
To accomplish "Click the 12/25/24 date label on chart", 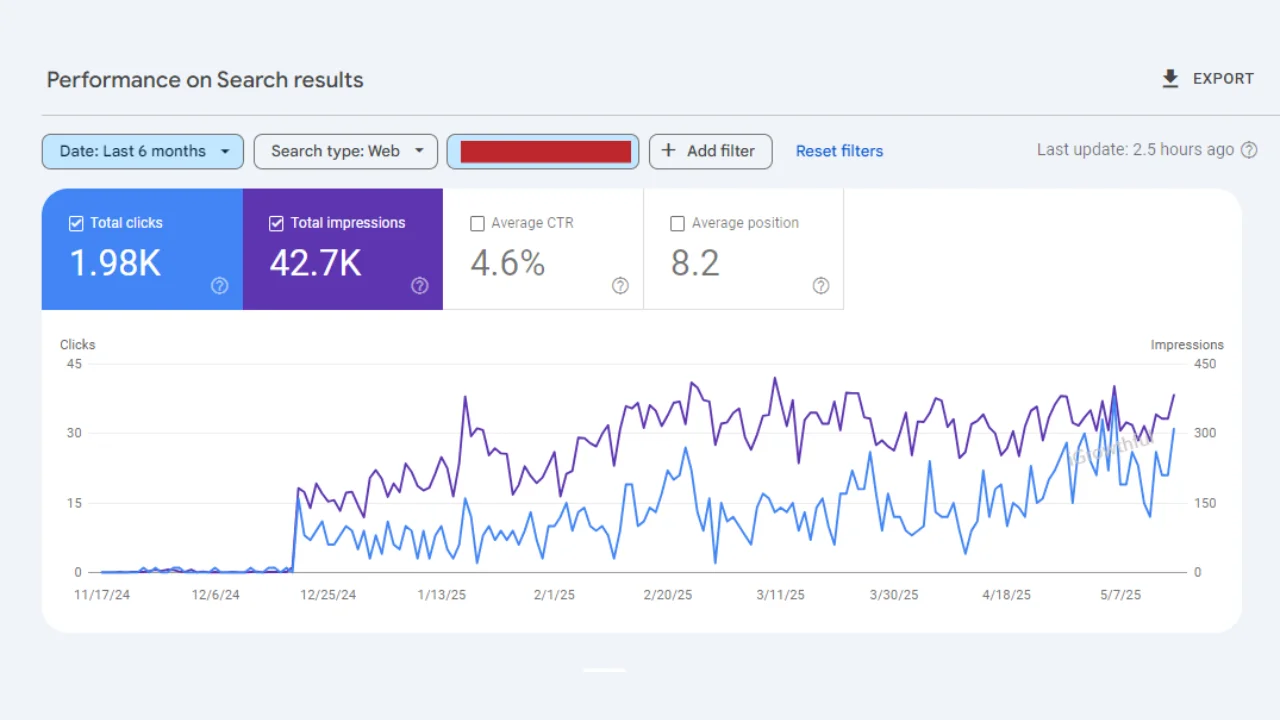I will [x=328, y=595].
